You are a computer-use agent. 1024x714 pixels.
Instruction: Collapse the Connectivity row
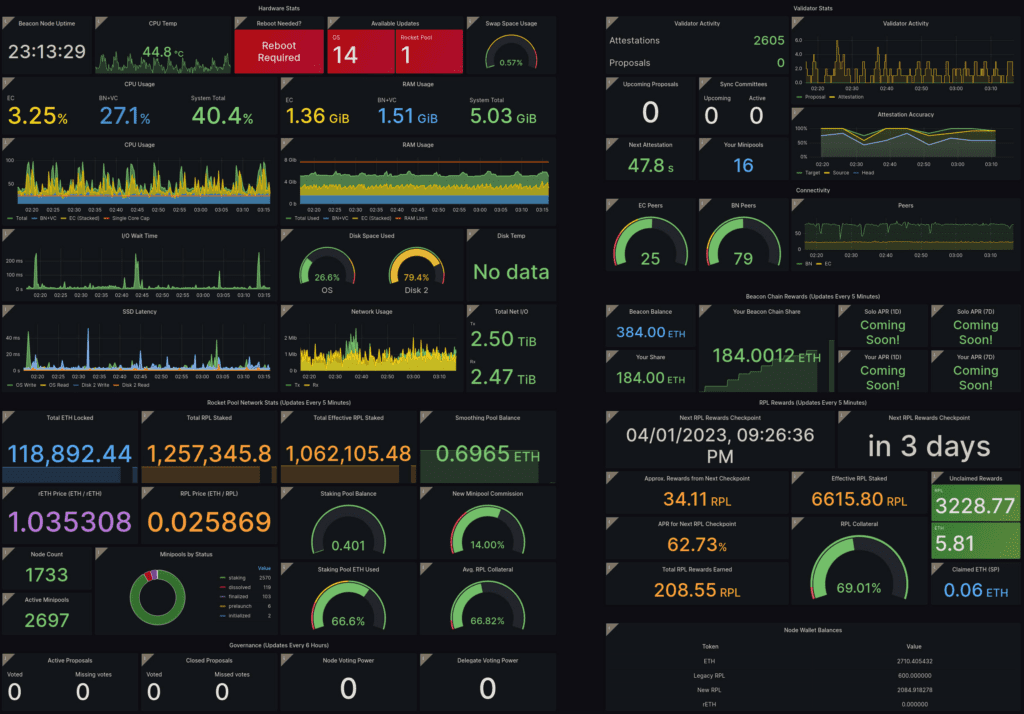click(812, 190)
